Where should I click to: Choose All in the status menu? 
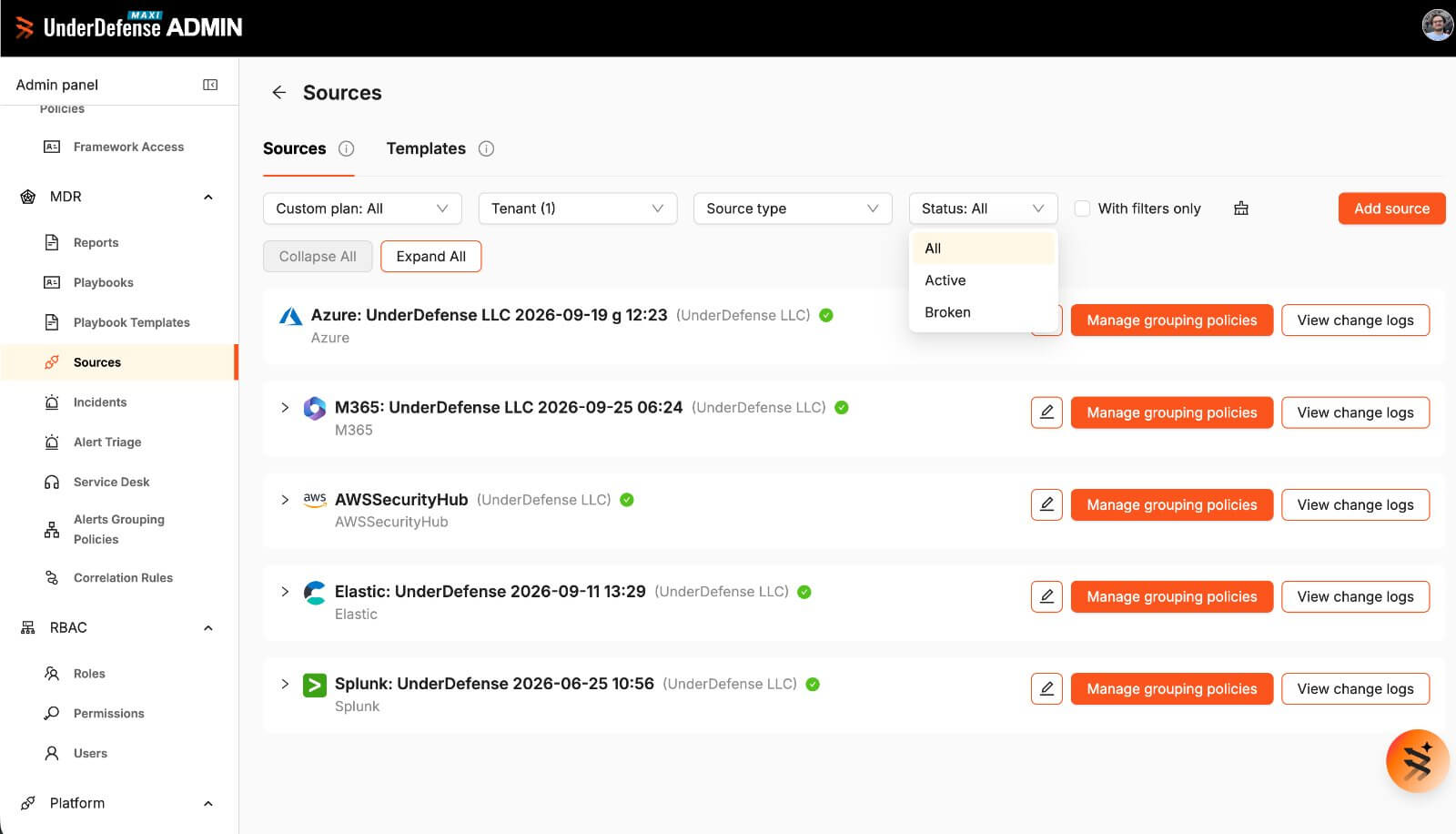point(983,249)
